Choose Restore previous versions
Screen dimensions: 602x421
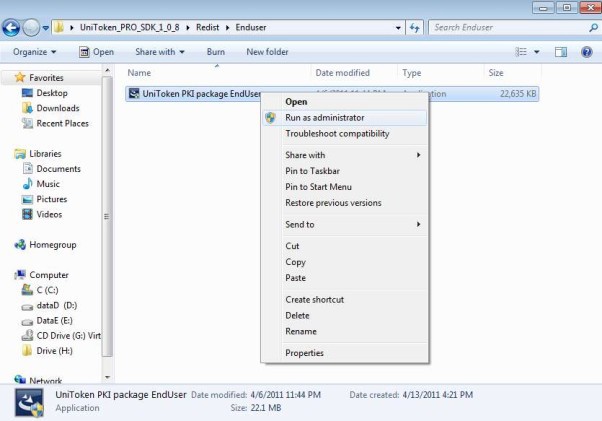point(344,203)
